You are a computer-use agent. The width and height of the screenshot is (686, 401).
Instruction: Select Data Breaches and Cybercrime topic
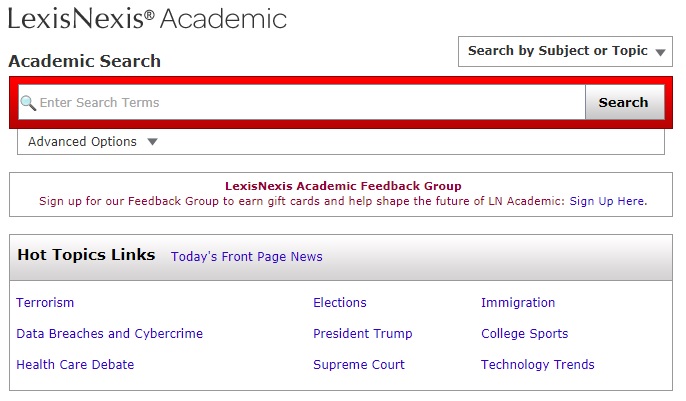[109, 334]
